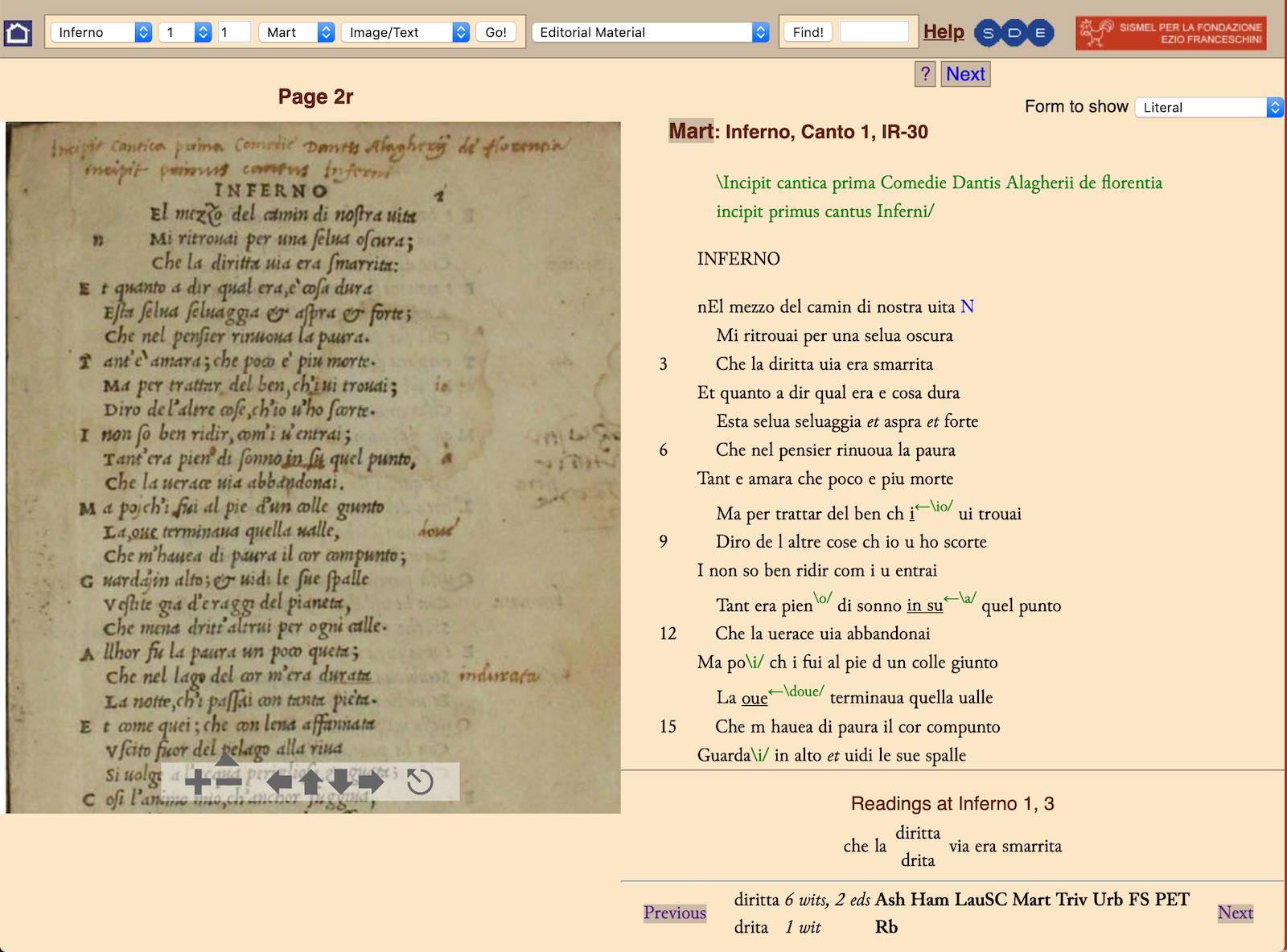Click the green 'io' marginal correction
The image size is (1287, 952).
click(x=935, y=506)
